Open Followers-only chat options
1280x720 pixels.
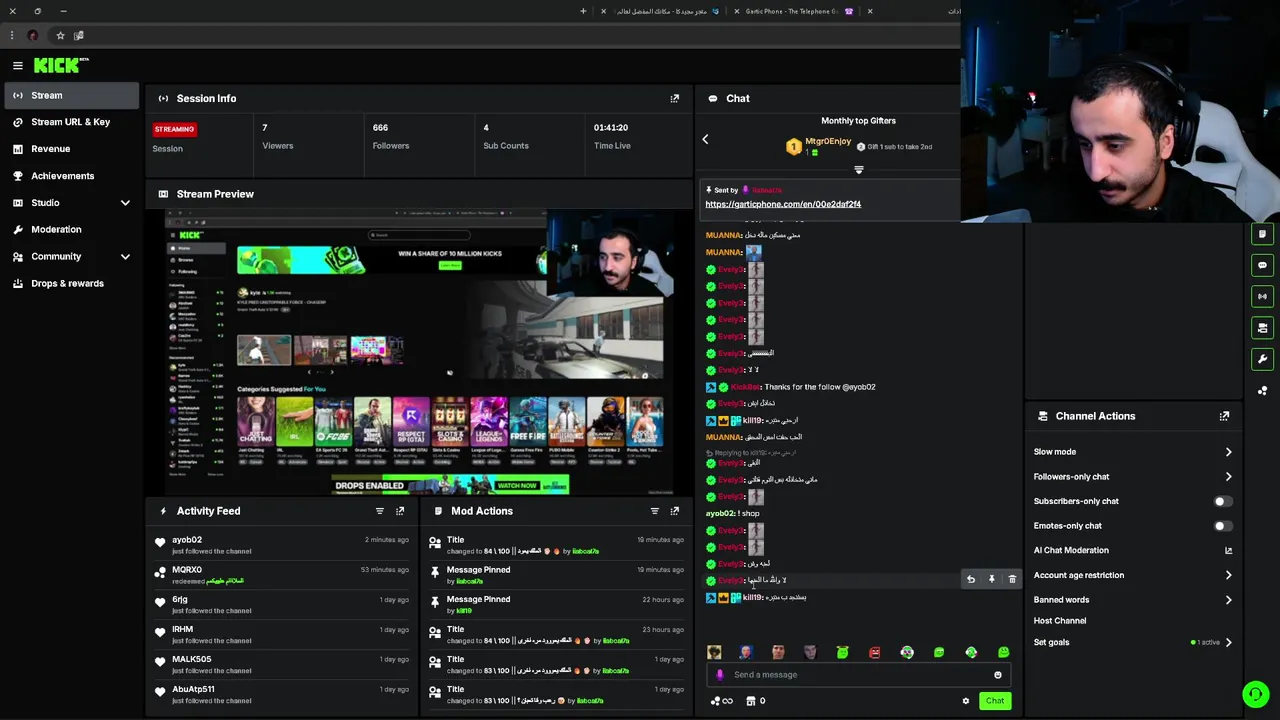(x=1132, y=477)
